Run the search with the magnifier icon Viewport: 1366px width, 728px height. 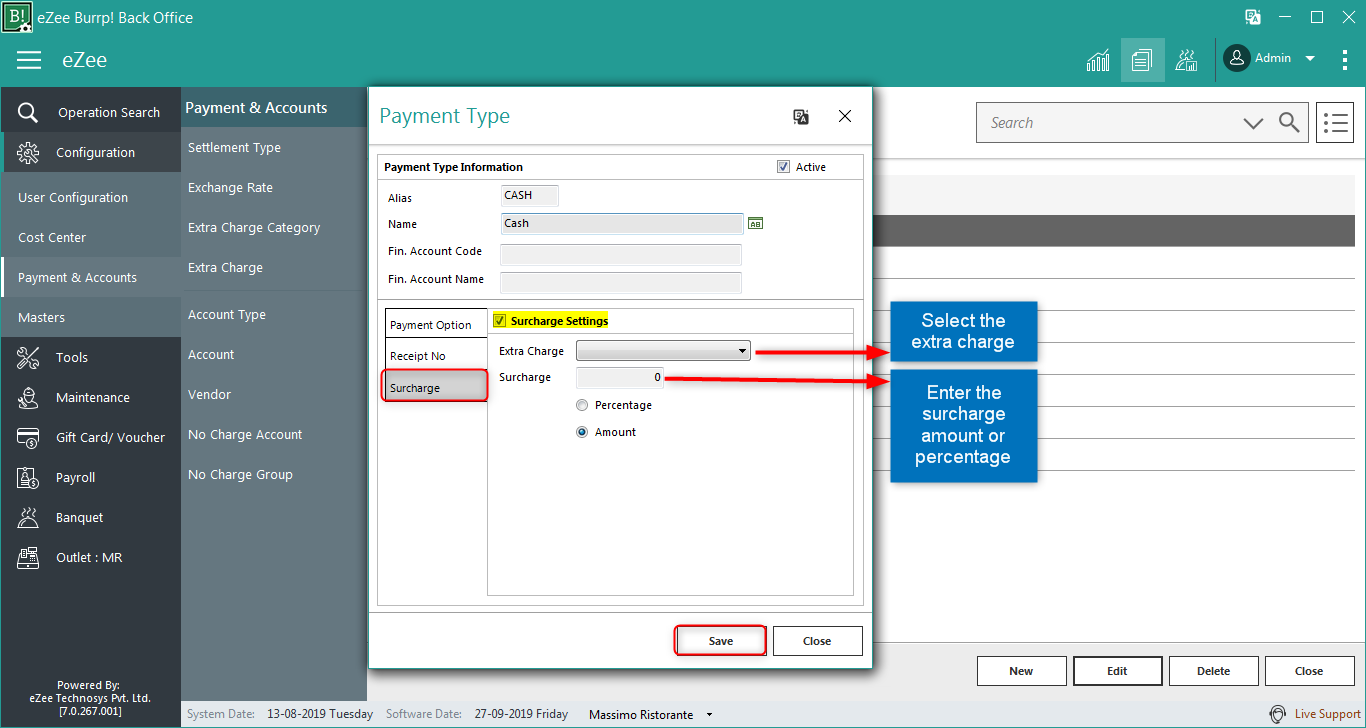click(x=1290, y=123)
